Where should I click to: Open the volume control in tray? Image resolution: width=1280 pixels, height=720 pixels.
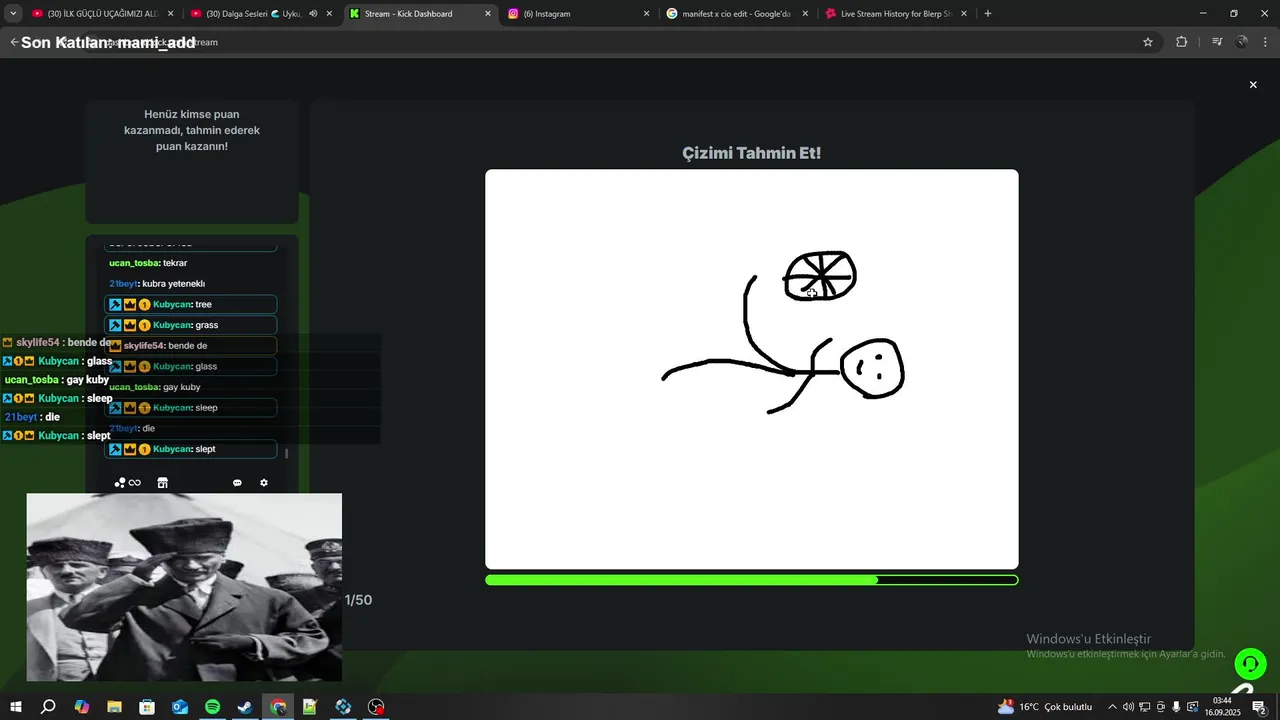click(x=1128, y=707)
